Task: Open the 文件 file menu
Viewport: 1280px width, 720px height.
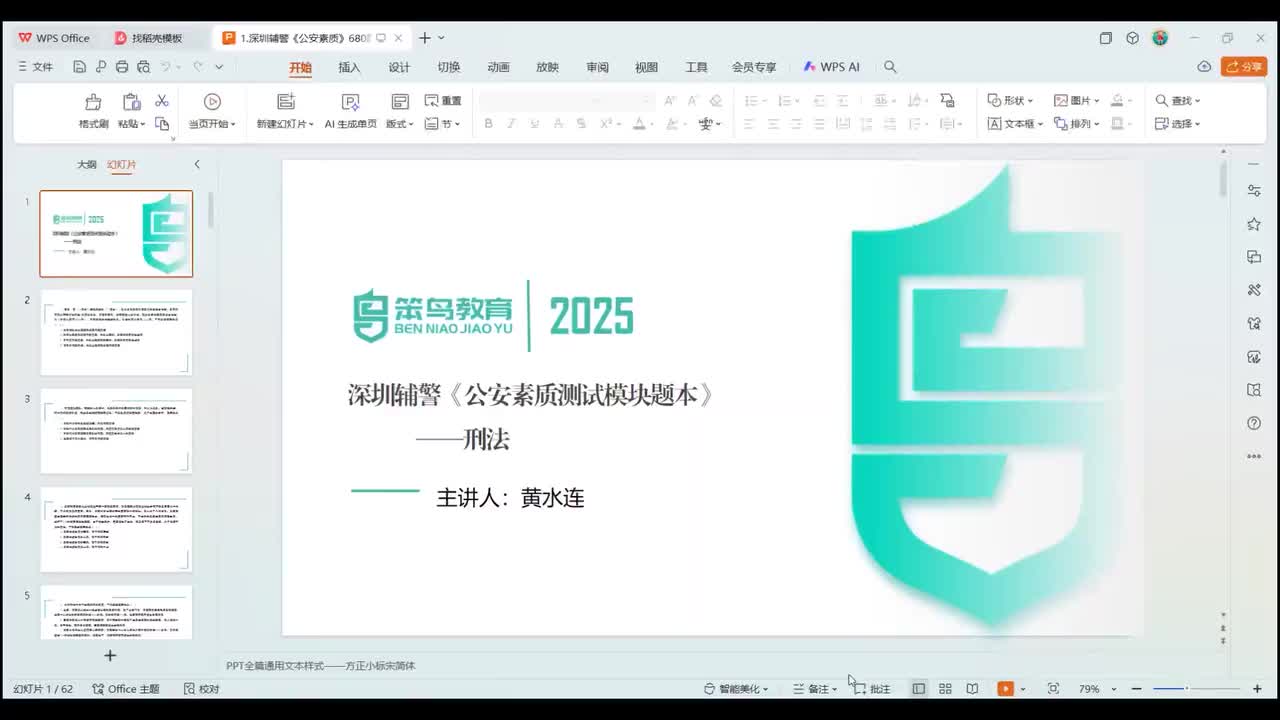Action: [36, 67]
